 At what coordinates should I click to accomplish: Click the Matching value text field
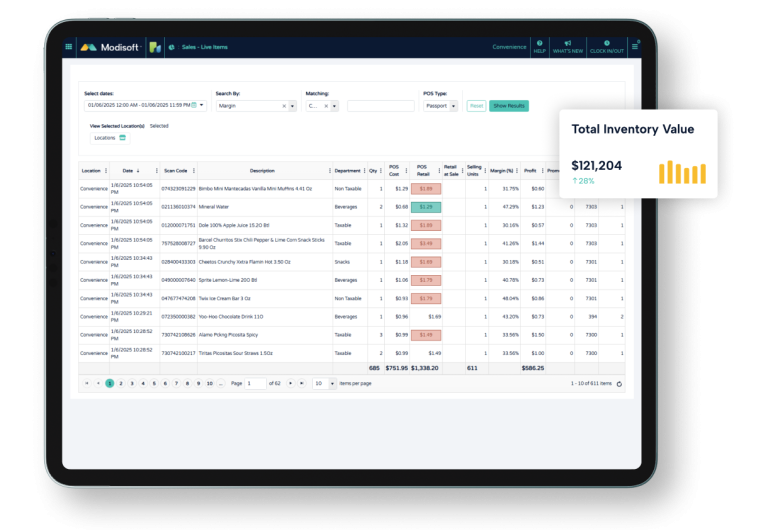coord(380,105)
